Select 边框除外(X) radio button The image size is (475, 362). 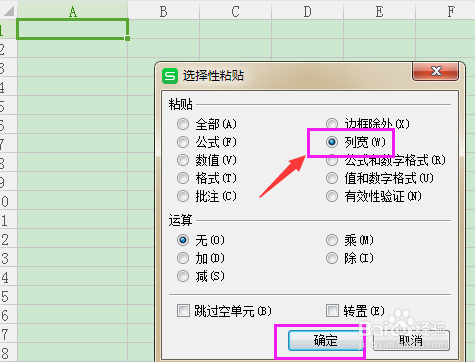tap(332, 124)
